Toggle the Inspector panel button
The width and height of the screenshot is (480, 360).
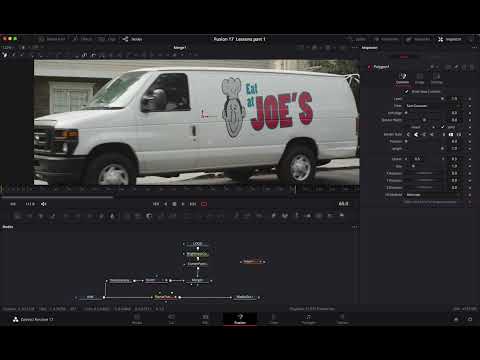pos(450,39)
